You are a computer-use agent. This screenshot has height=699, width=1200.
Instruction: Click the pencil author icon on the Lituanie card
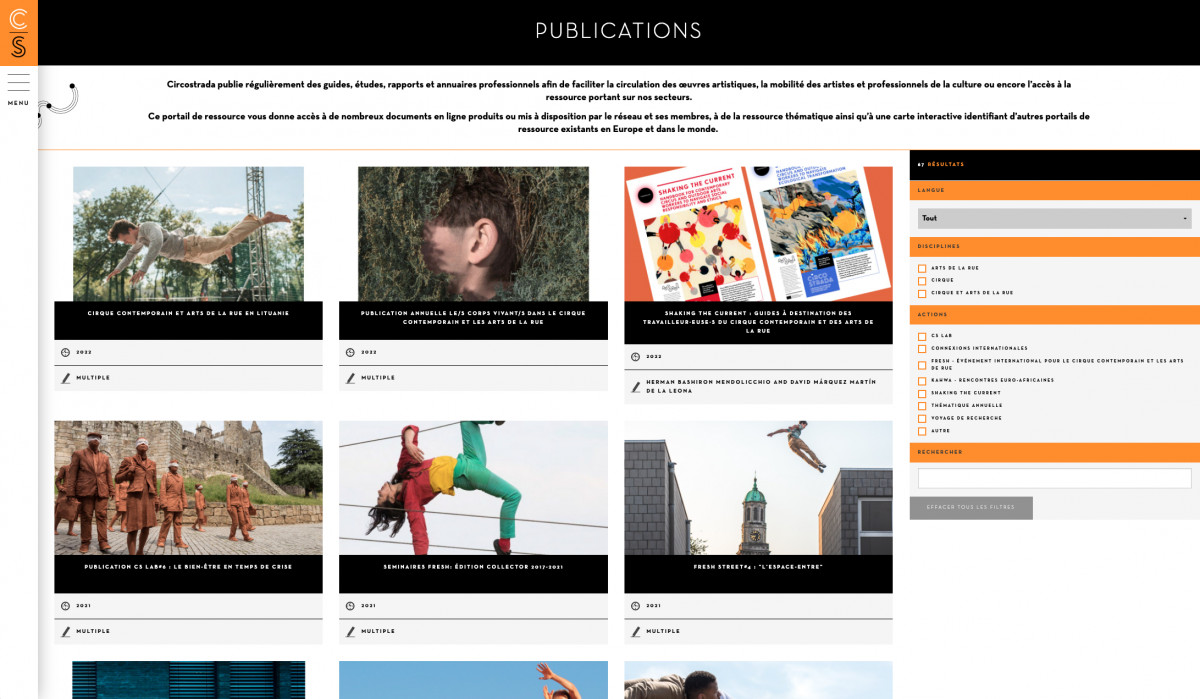[x=66, y=378]
